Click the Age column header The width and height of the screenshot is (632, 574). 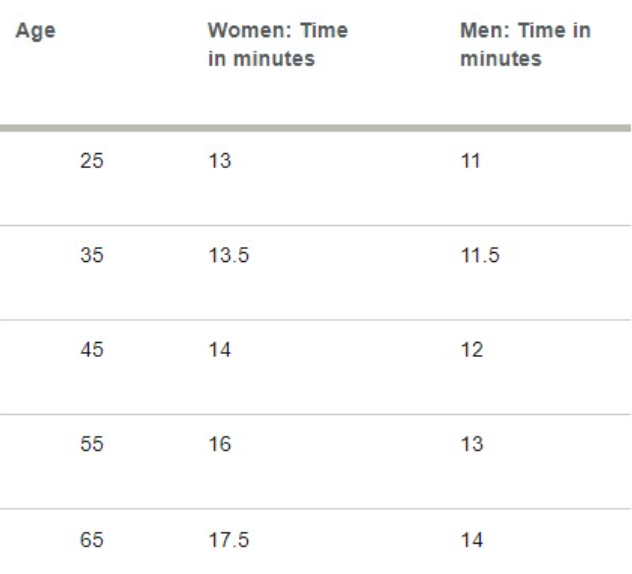click(35, 31)
